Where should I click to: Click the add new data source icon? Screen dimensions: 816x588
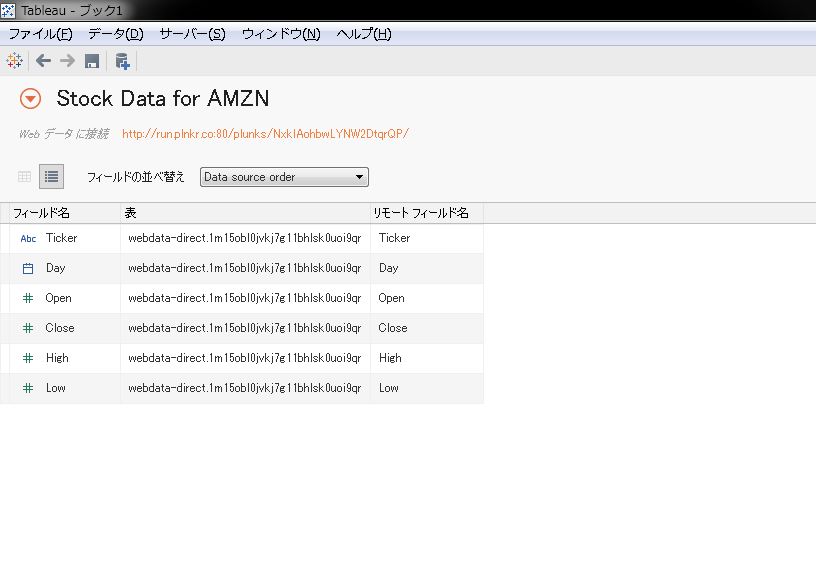121,60
